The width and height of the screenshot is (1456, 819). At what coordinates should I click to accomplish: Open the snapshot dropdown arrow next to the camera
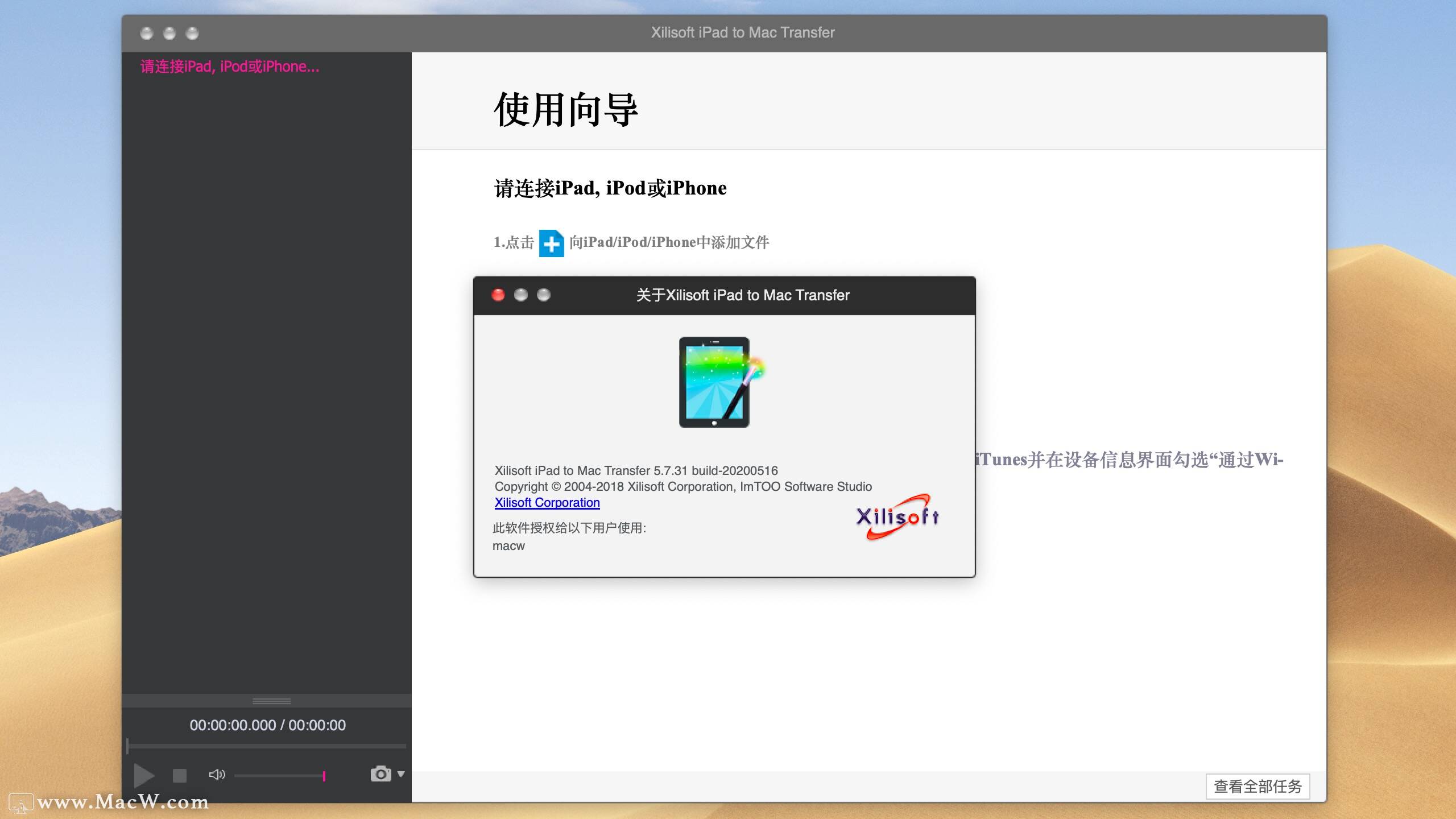point(401,774)
